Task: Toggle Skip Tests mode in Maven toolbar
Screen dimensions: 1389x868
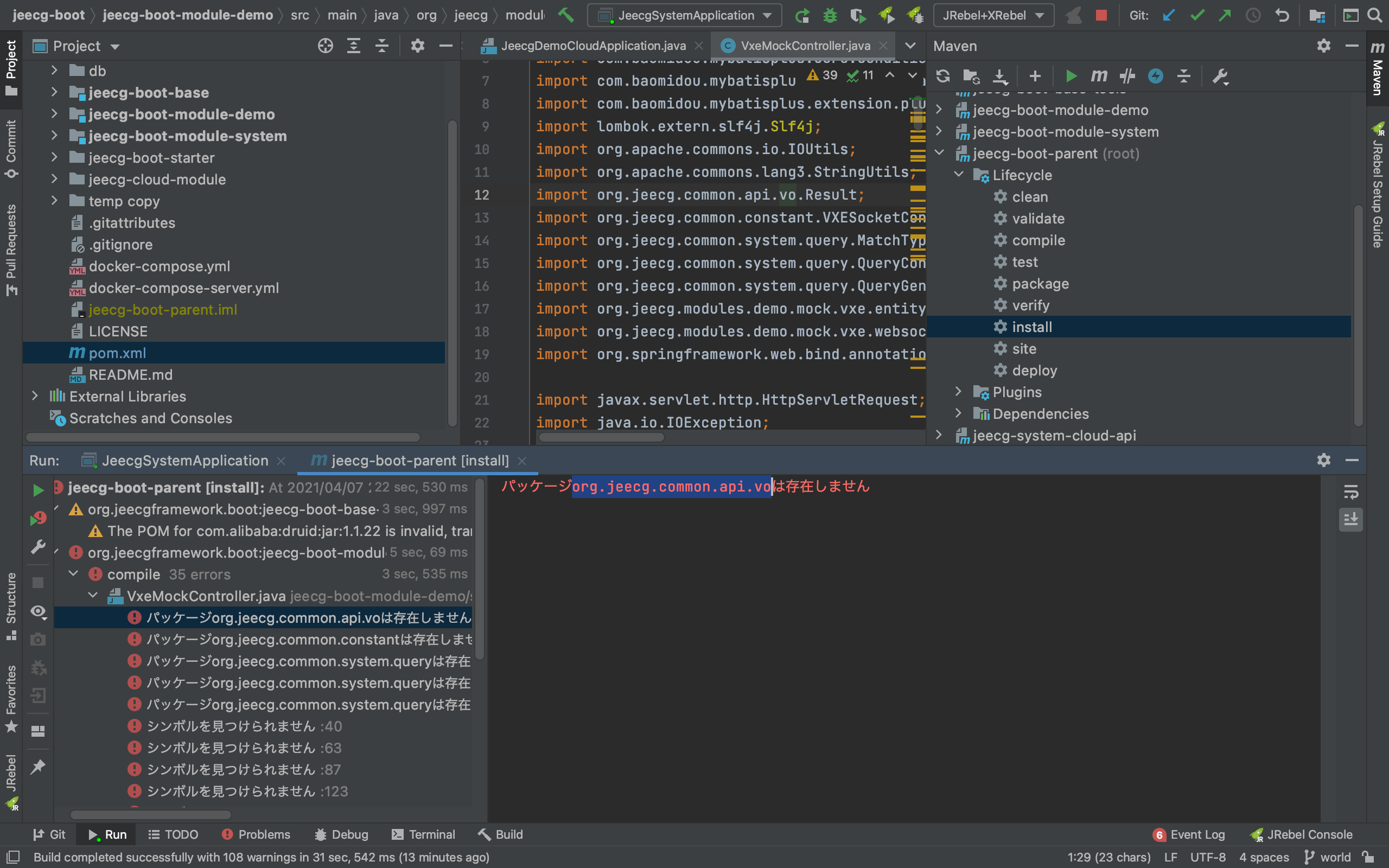Action: point(1155,76)
